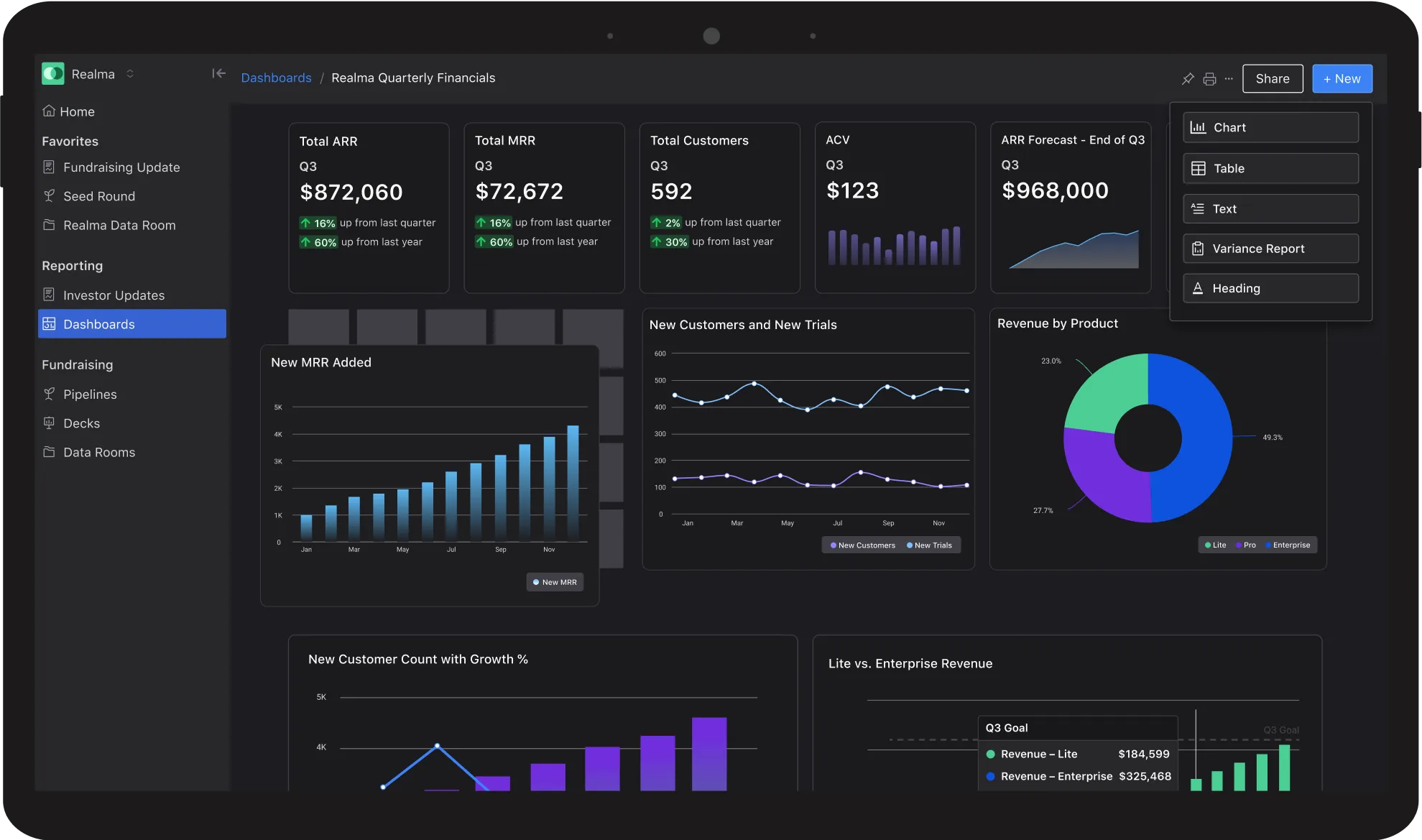The height and width of the screenshot is (840, 1422).
Task: Go to Dashboards breadcrumb link
Action: [x=276, y=78]
